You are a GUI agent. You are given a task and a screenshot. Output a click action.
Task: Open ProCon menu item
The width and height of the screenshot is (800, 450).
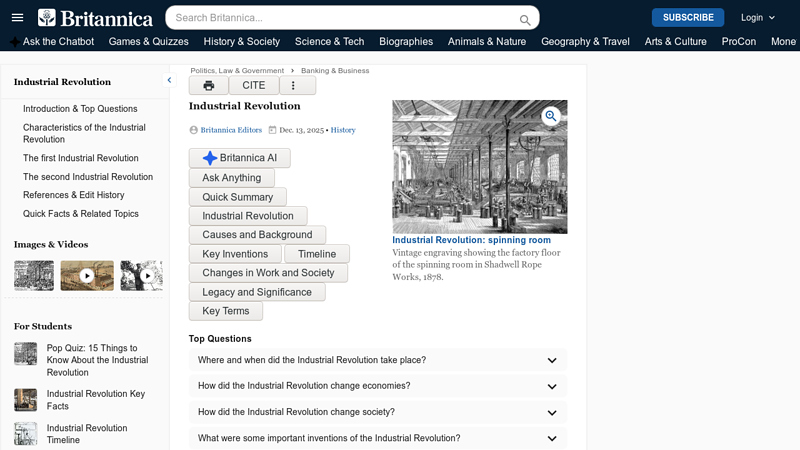pos(739,41)
